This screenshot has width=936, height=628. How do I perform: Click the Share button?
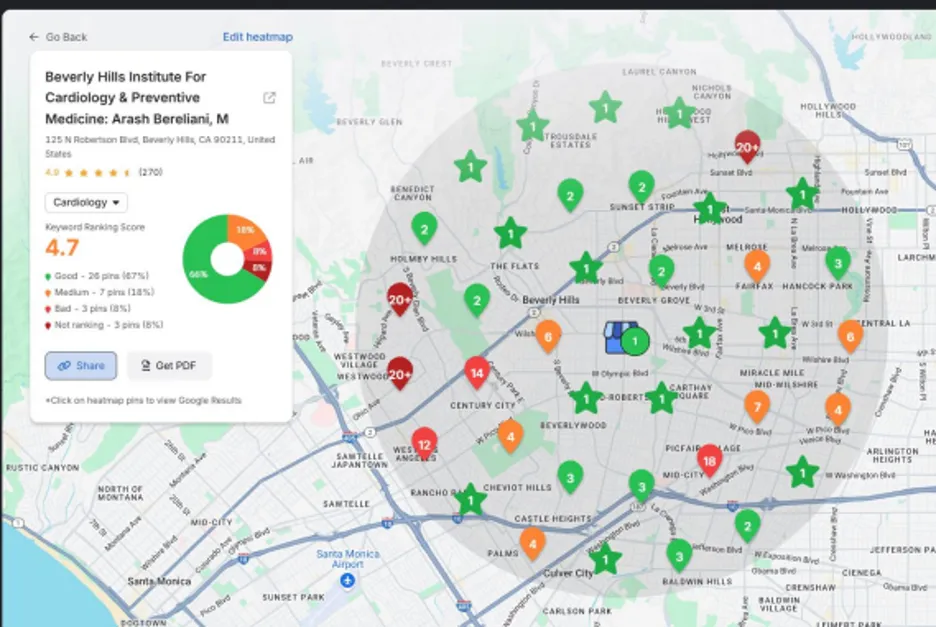pyautogui.click(x=81, y=365)
